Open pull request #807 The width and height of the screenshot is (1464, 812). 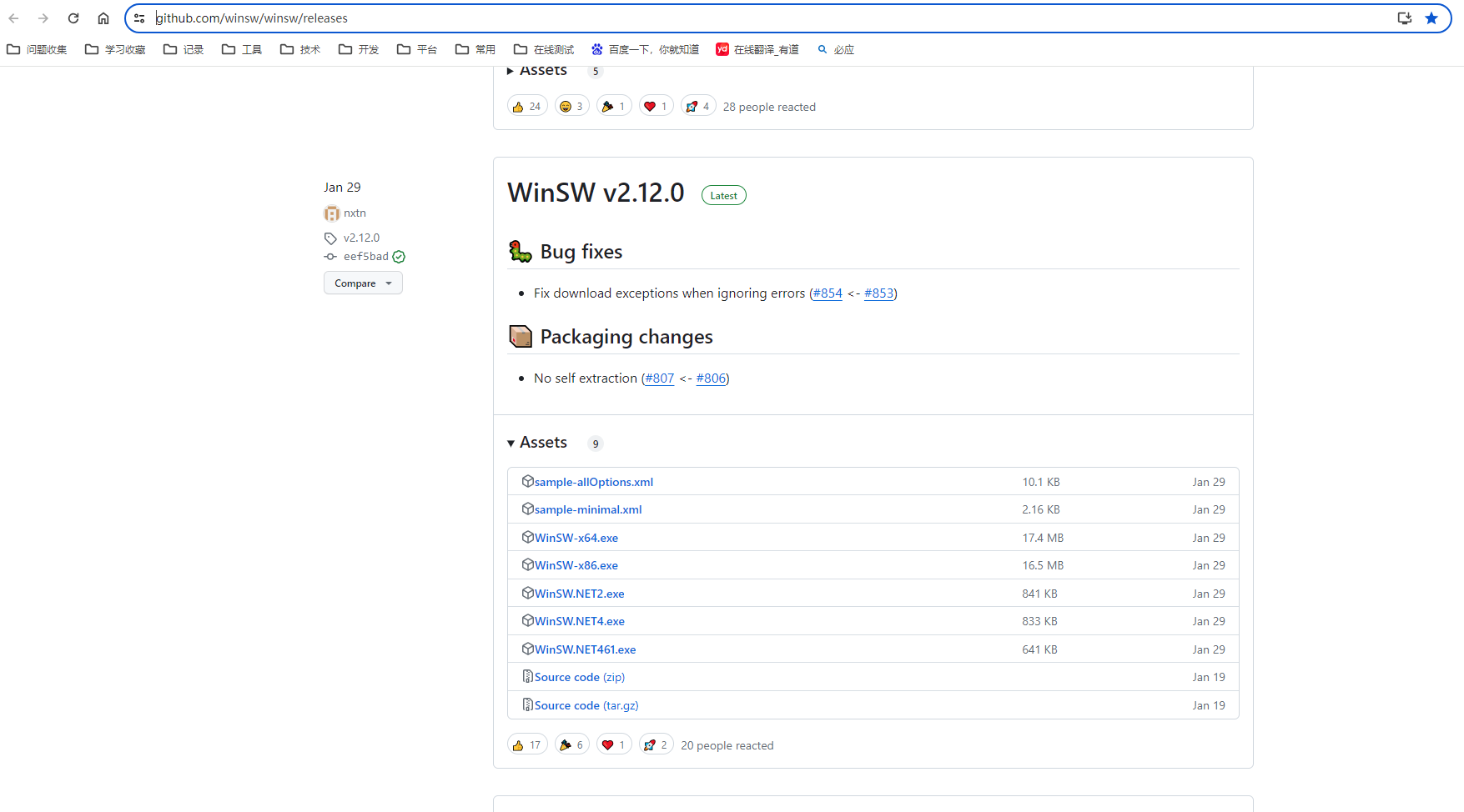click(660, 378)
